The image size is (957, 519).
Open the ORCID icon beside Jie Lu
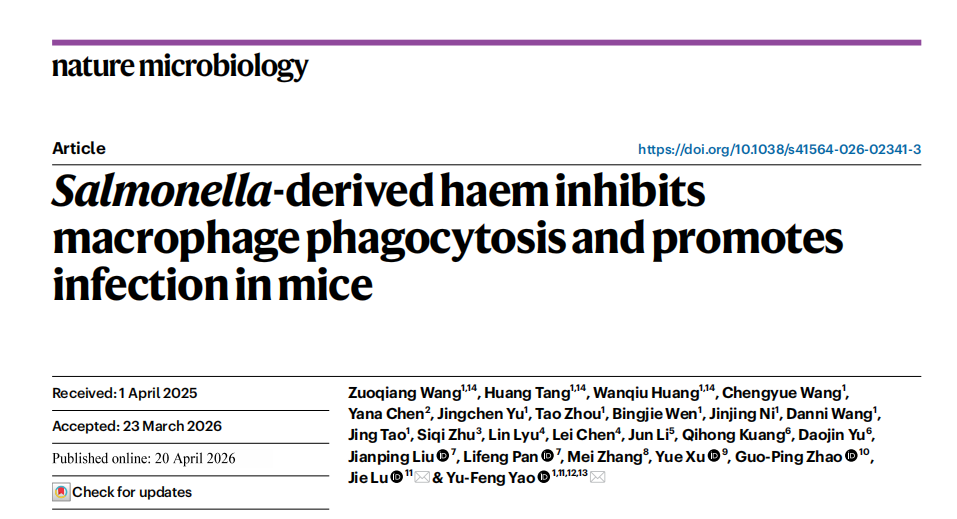[x=397, y=477]
